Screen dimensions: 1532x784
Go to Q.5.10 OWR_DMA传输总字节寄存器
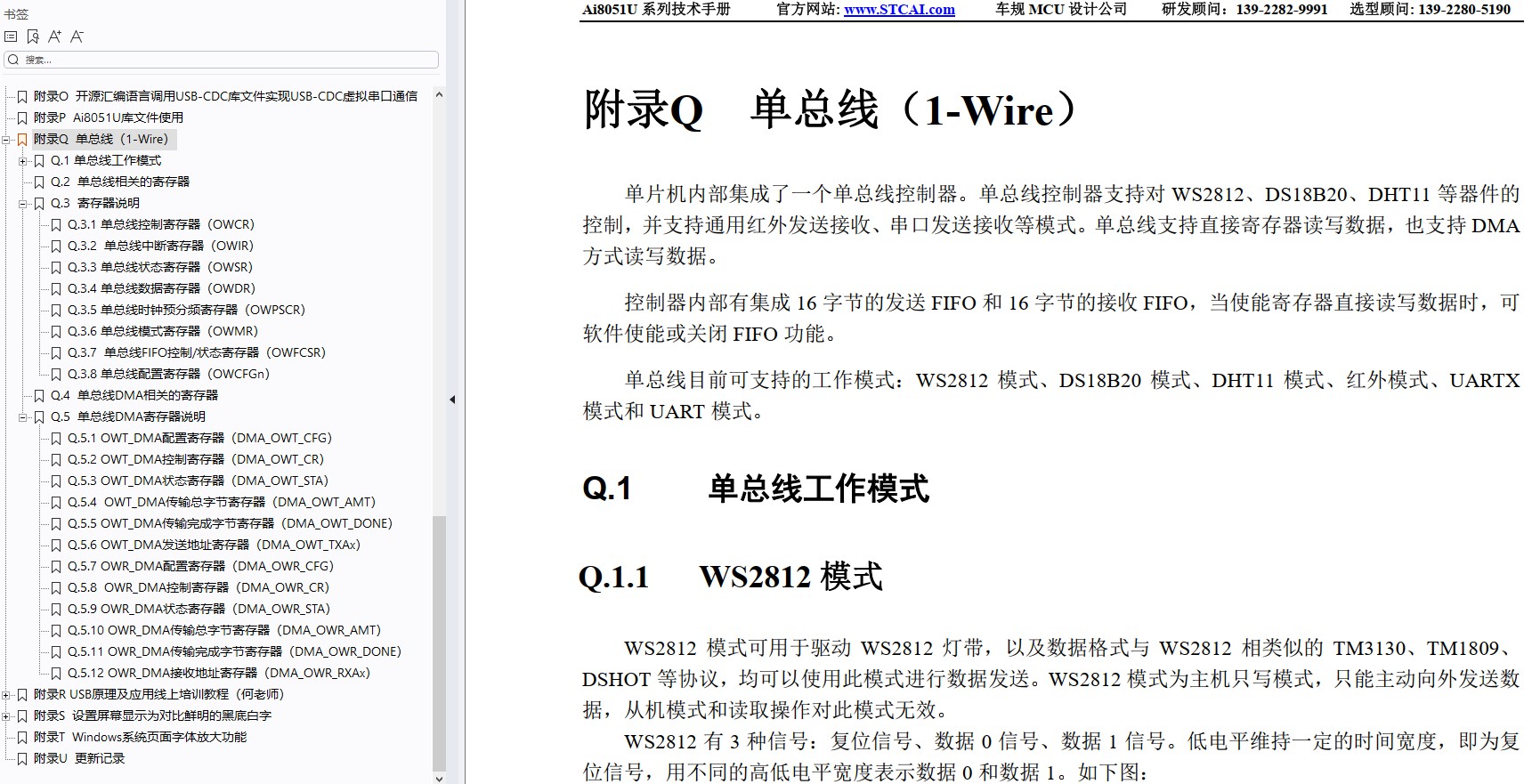[x=224, y=630]
